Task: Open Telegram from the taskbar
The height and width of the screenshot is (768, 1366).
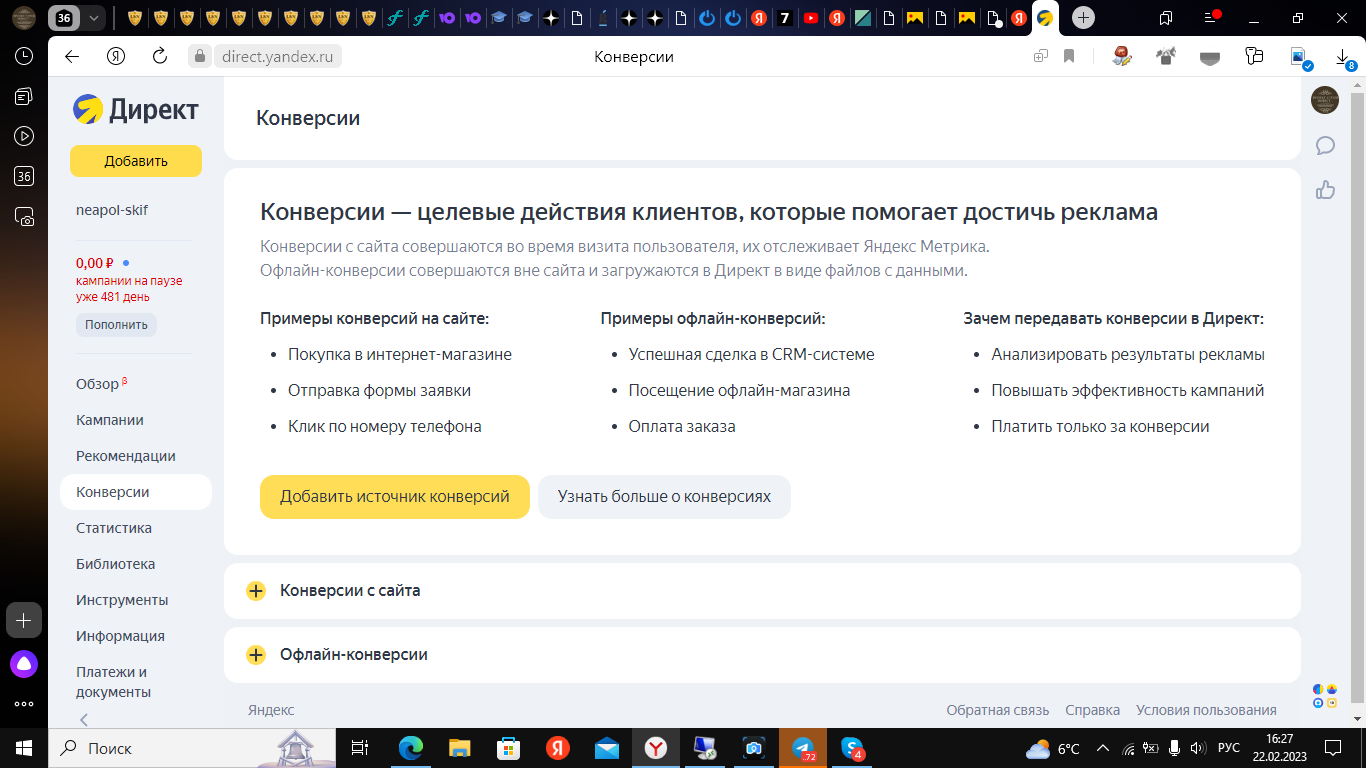Action: pyautogui.click(x=801, y=748)
